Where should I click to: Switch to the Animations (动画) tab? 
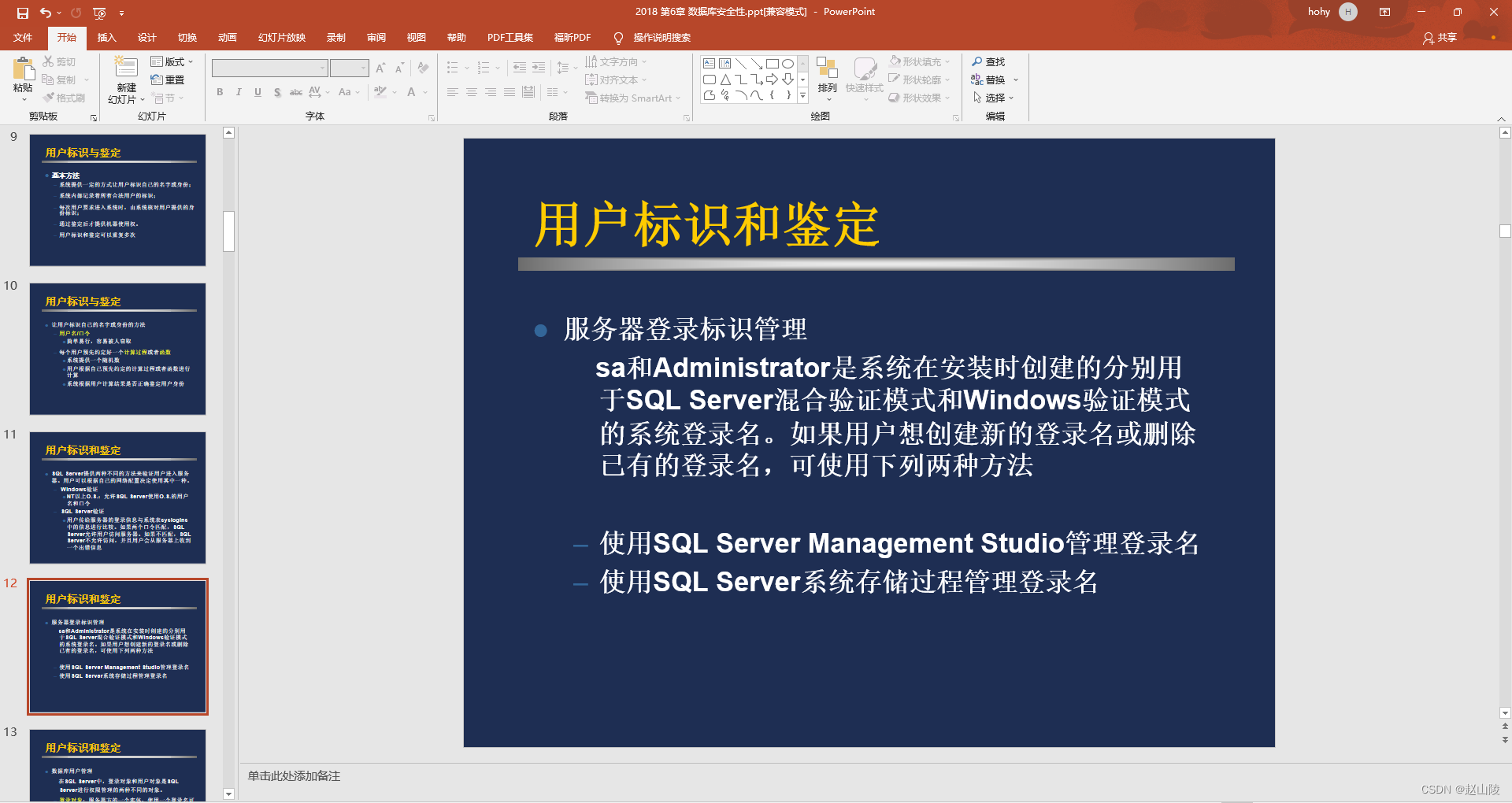(x=228, y=37)
